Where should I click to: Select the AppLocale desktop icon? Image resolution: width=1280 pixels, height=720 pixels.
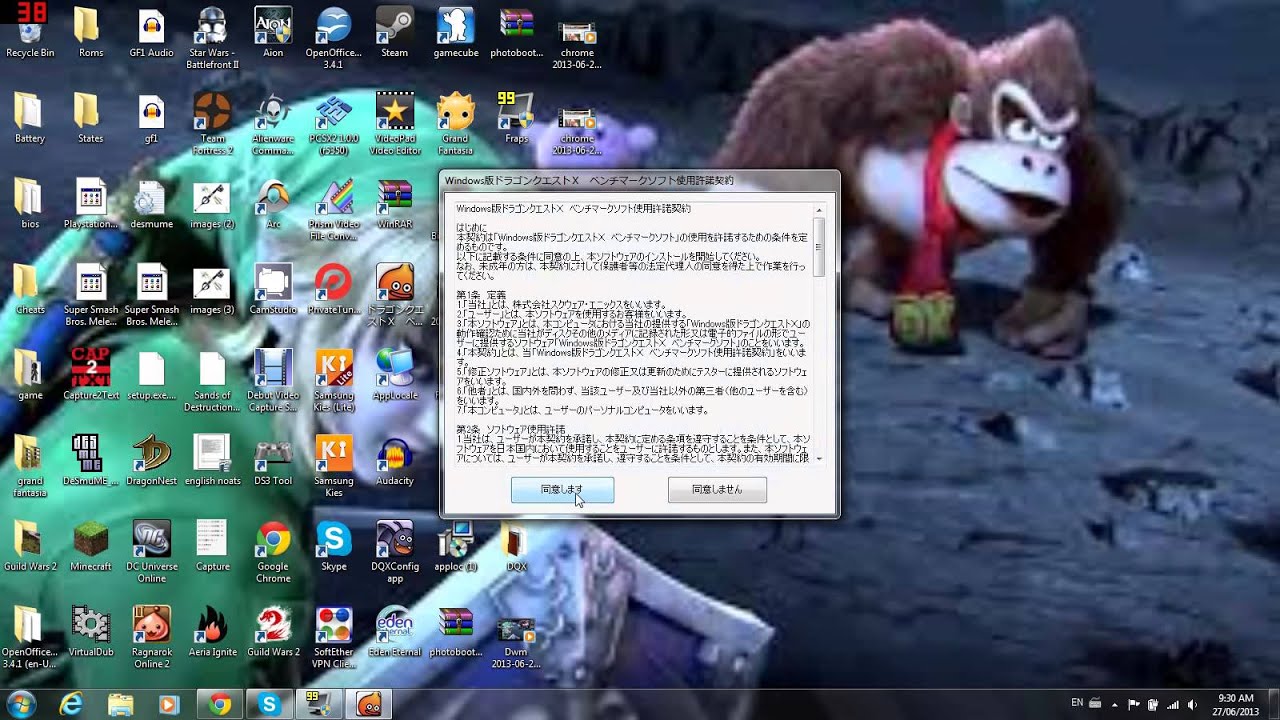click(394, 375)
